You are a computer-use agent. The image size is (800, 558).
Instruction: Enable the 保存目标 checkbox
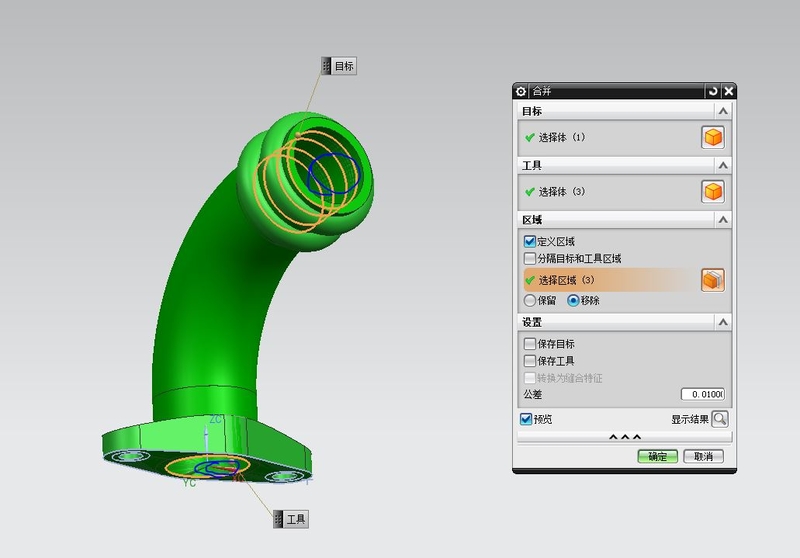click(530, 344)
